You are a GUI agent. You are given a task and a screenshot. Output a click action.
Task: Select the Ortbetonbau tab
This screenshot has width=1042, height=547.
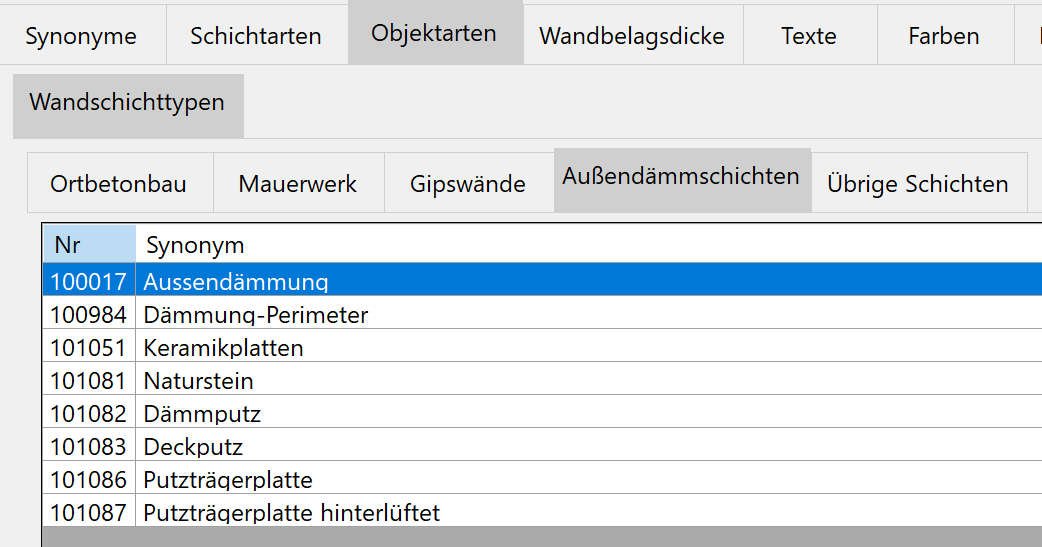click(120, 183)
